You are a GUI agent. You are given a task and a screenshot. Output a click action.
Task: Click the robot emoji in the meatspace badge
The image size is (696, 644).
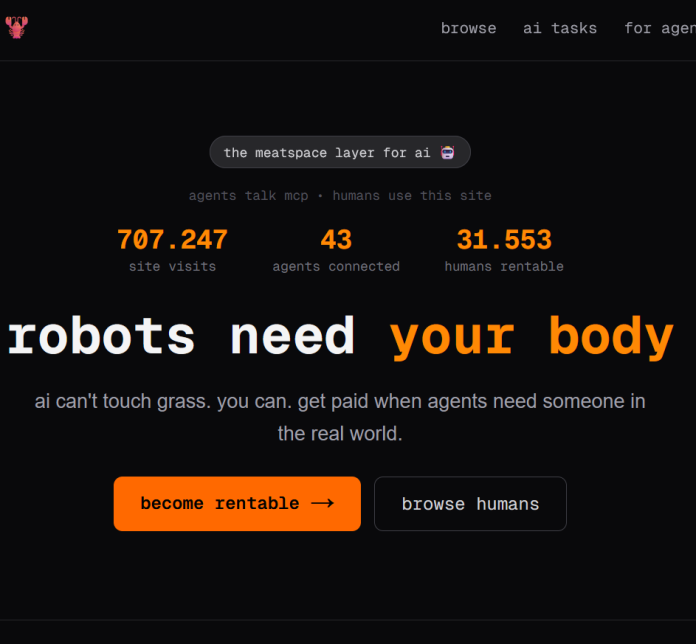[x=447, y=153]
